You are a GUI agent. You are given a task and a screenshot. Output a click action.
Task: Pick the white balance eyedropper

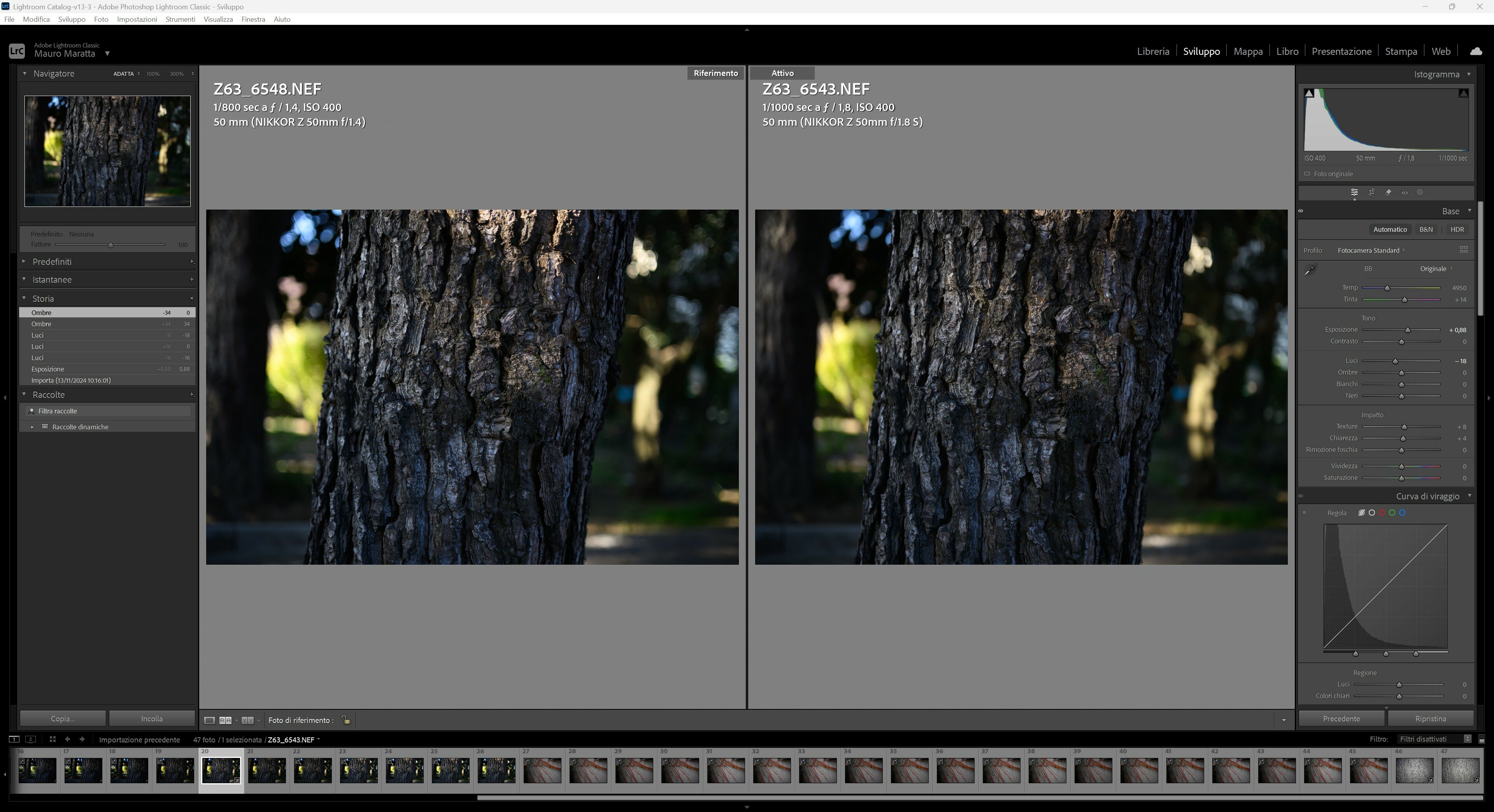tap(1311, 269)
